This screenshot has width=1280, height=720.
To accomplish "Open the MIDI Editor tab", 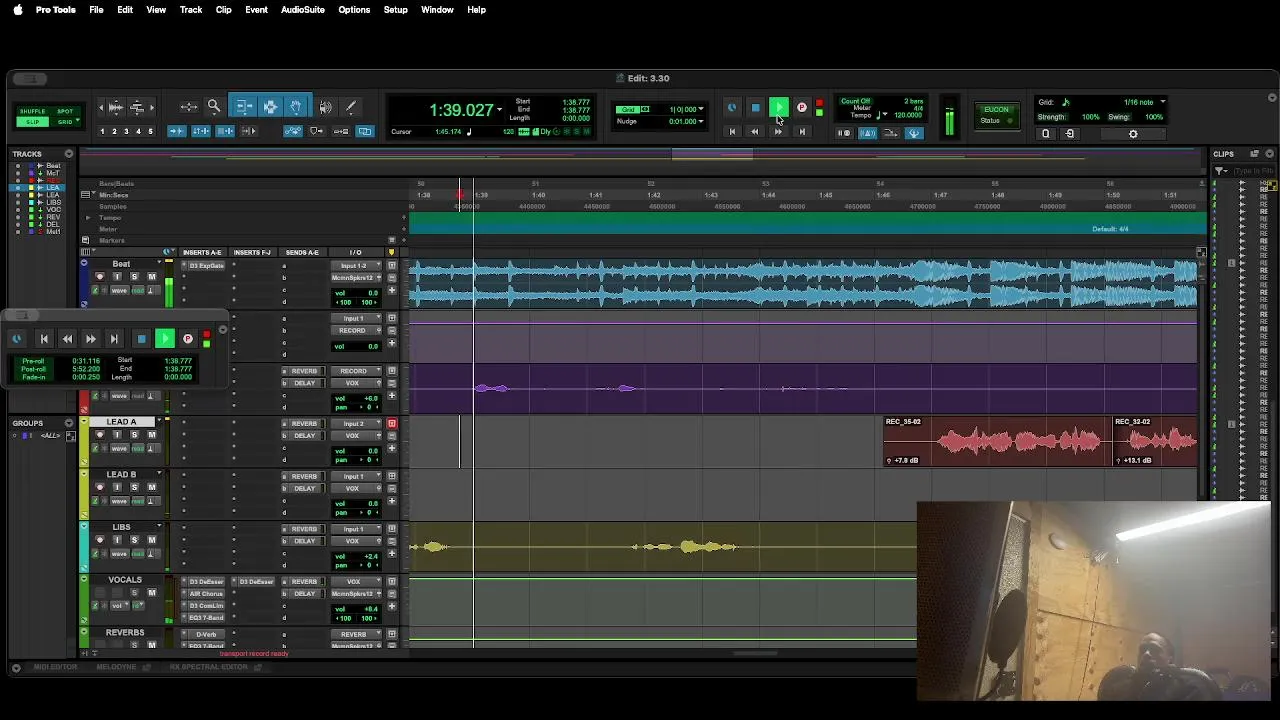I will tap(55, 667).
